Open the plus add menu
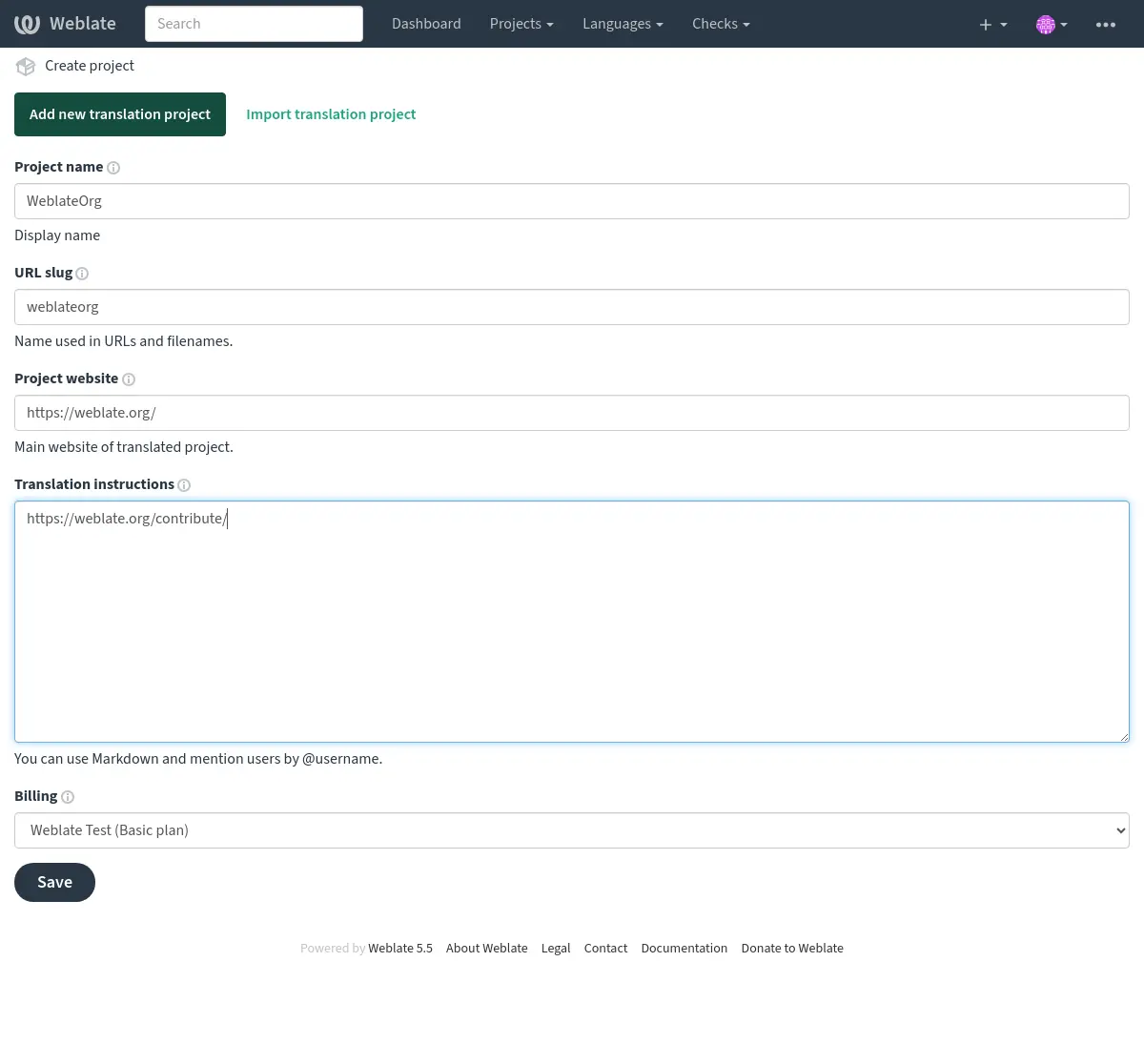The height and width of the screenshot is (1064, 1144). (x=992, y=24)
